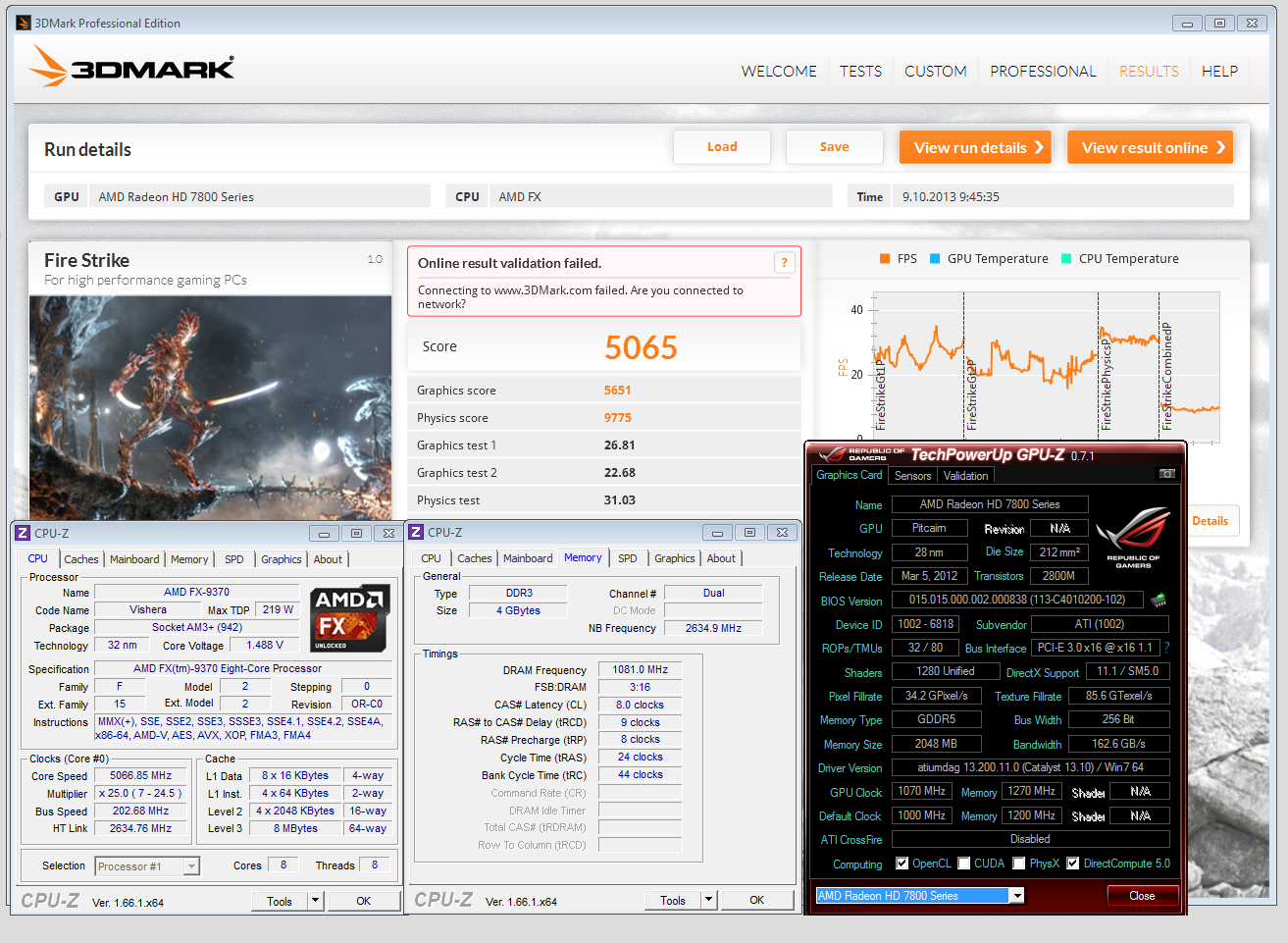Click the ROG emblem in GPU-Z title bar
The width and height of the screenshot is (1288, 943).
832,454
